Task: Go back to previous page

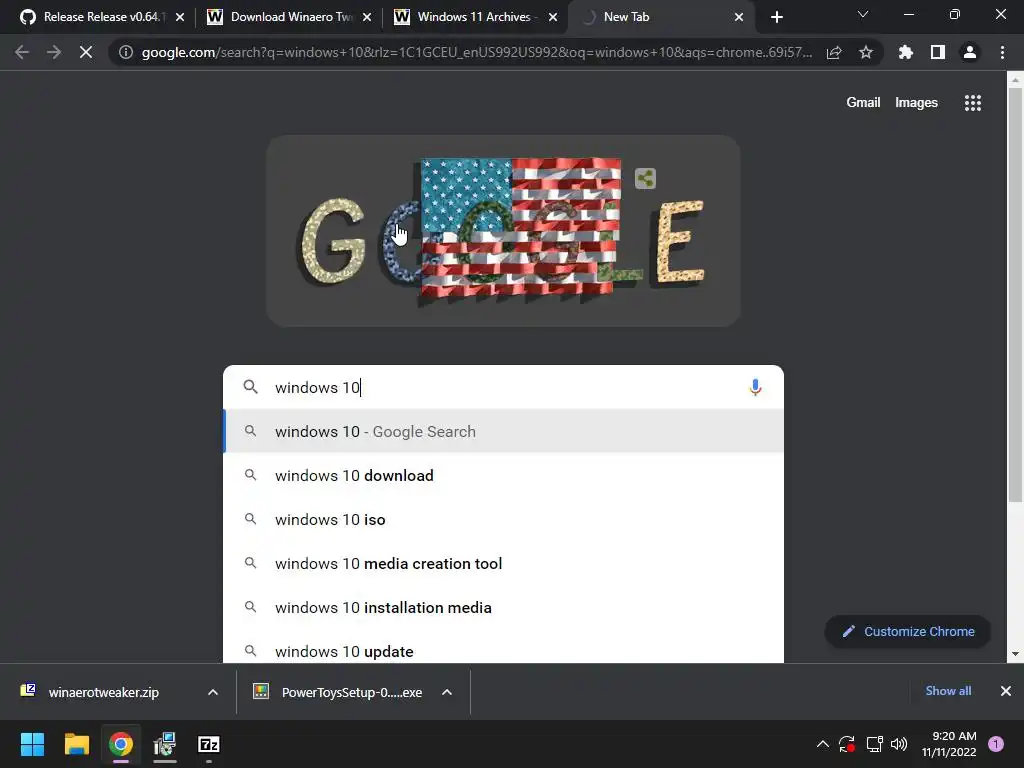Action: (22, 52)
